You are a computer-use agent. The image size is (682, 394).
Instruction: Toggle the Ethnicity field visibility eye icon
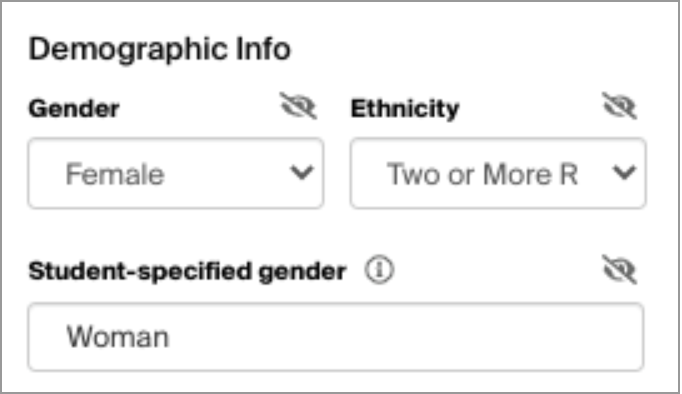tap(620, 106)
